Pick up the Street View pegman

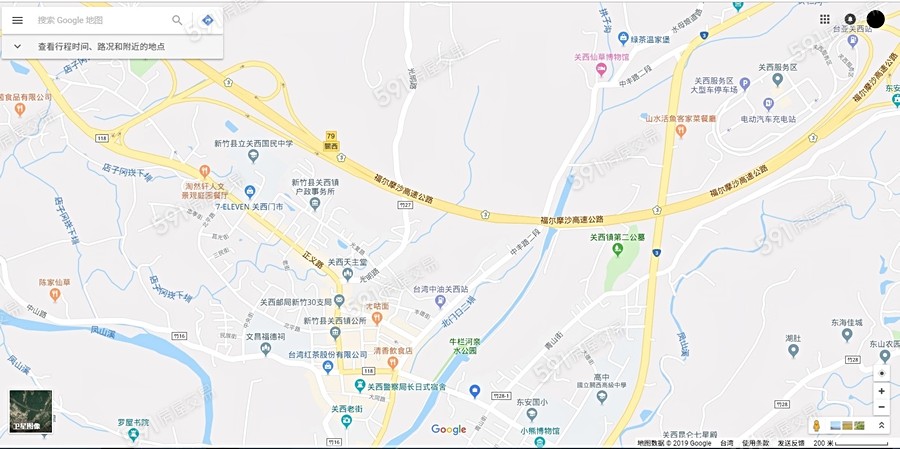pyautogui.click(x=817, y=425)
